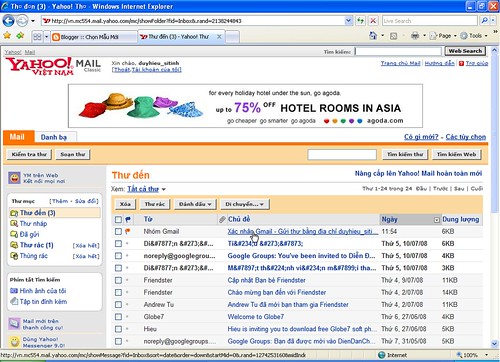Screen dimensions: 500x362
Task: Toggle Ngày column sort arrow
Action: tap(437, 220)
